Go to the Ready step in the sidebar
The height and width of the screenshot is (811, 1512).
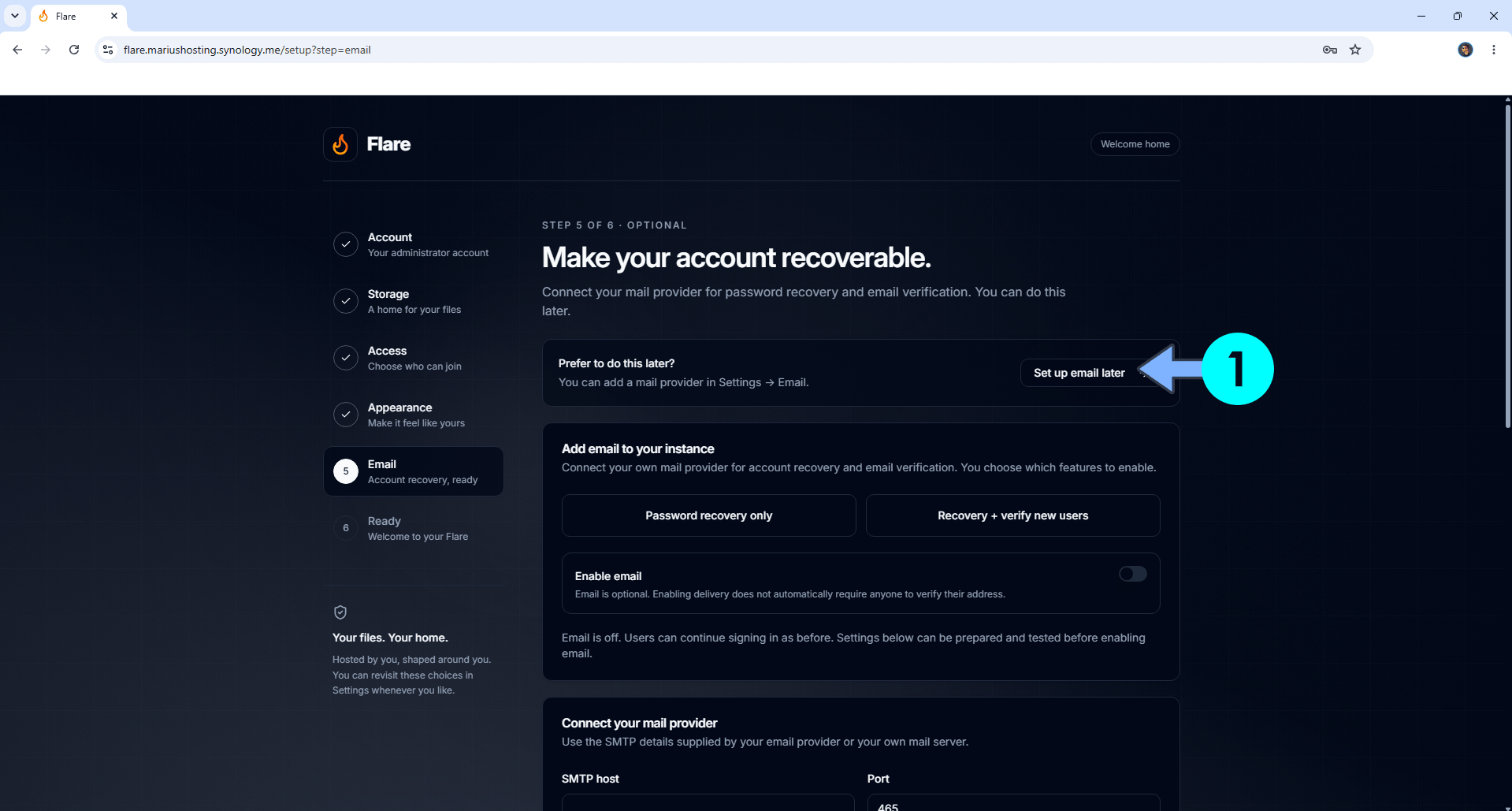414,528
